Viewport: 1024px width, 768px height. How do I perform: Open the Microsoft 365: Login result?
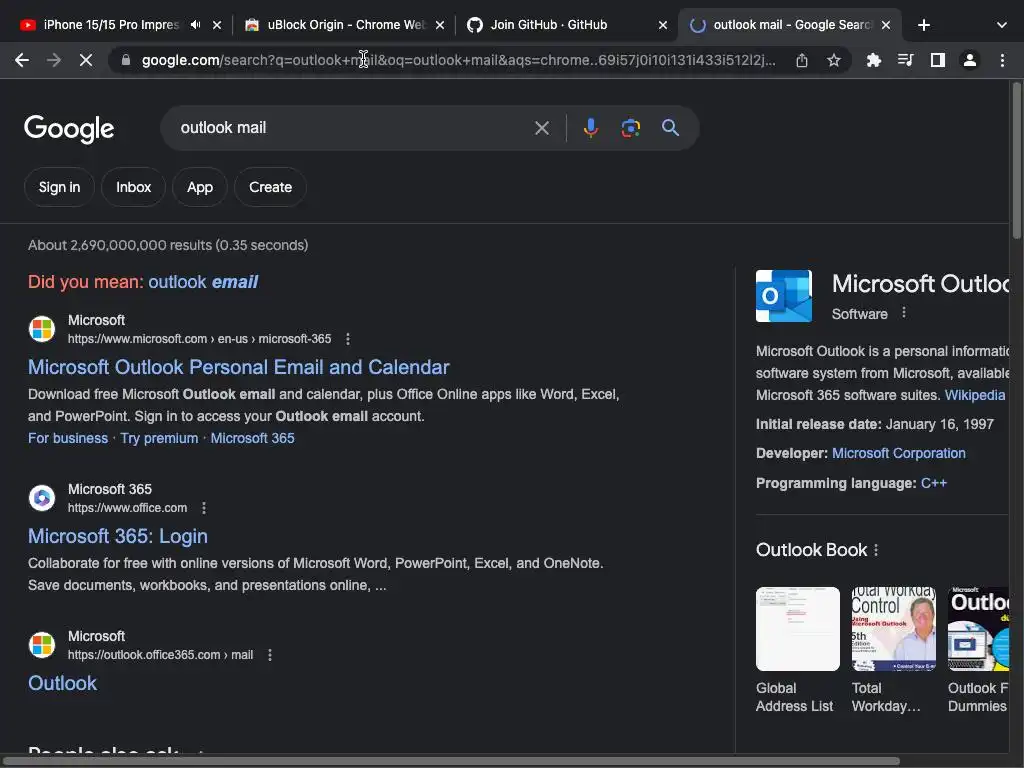click(118, 536)
